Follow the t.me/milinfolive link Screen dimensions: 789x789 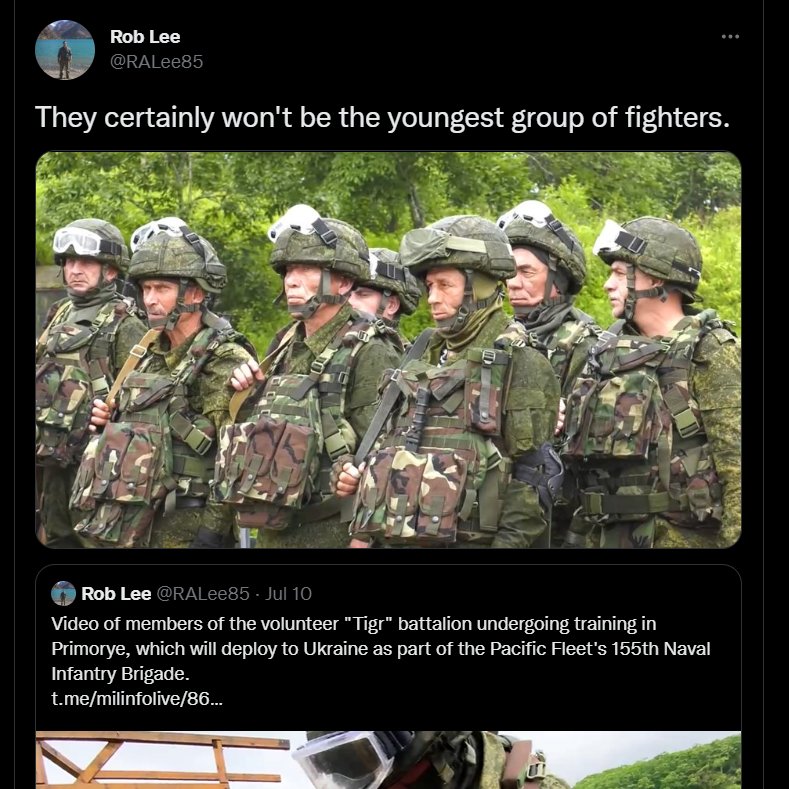(x=137, y=698)
